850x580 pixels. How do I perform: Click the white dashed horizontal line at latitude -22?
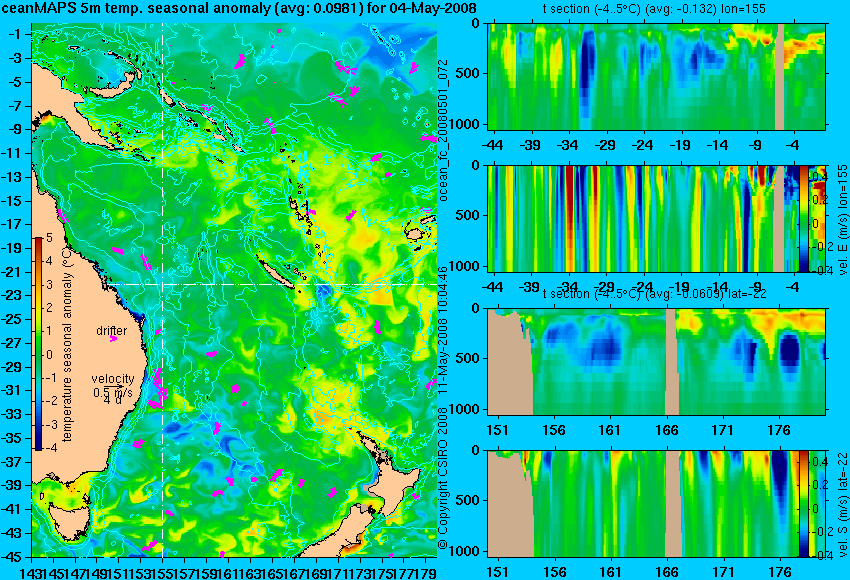pyautogui.click(x=274, y=284)
